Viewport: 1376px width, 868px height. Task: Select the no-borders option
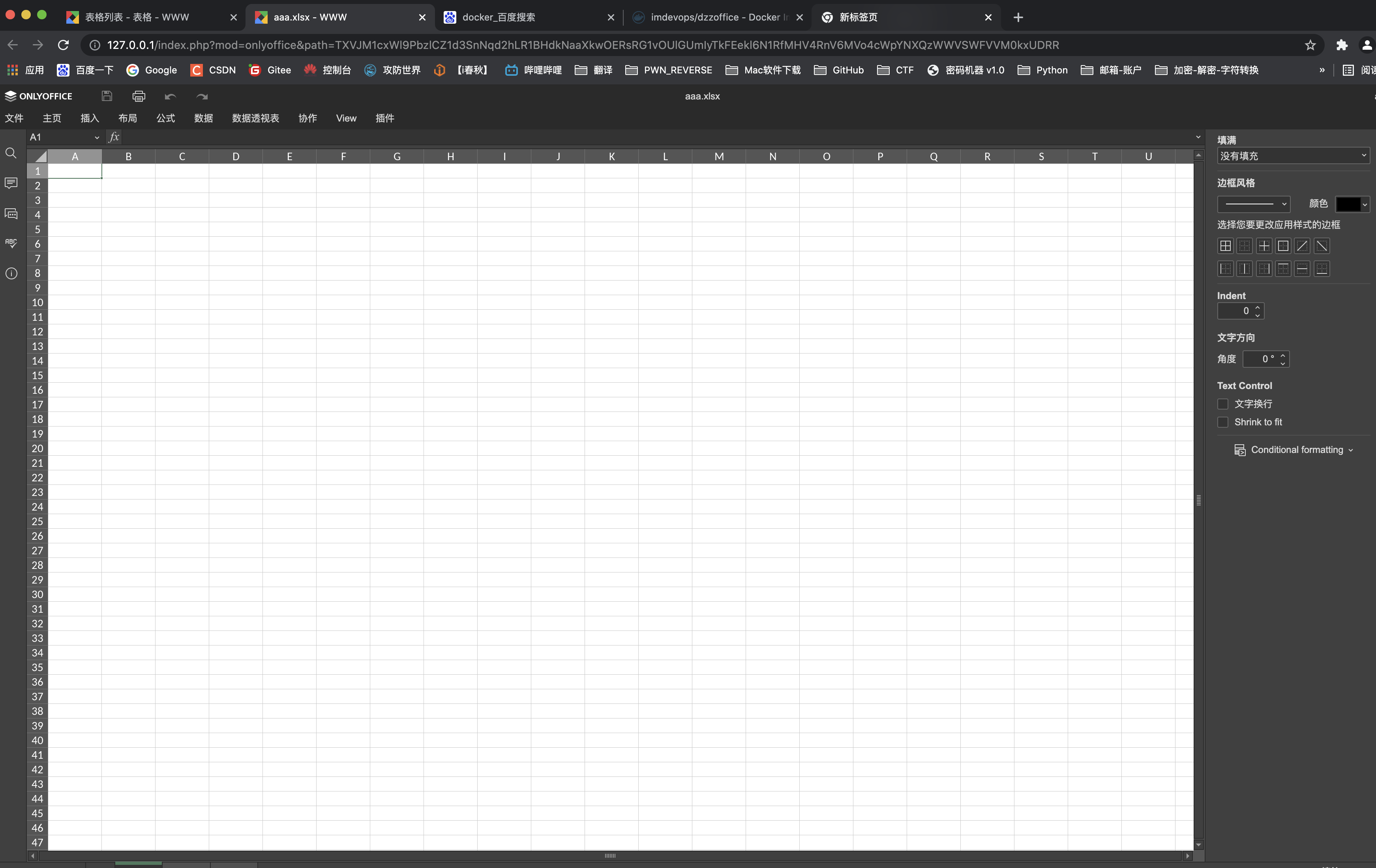[1245, 245]
